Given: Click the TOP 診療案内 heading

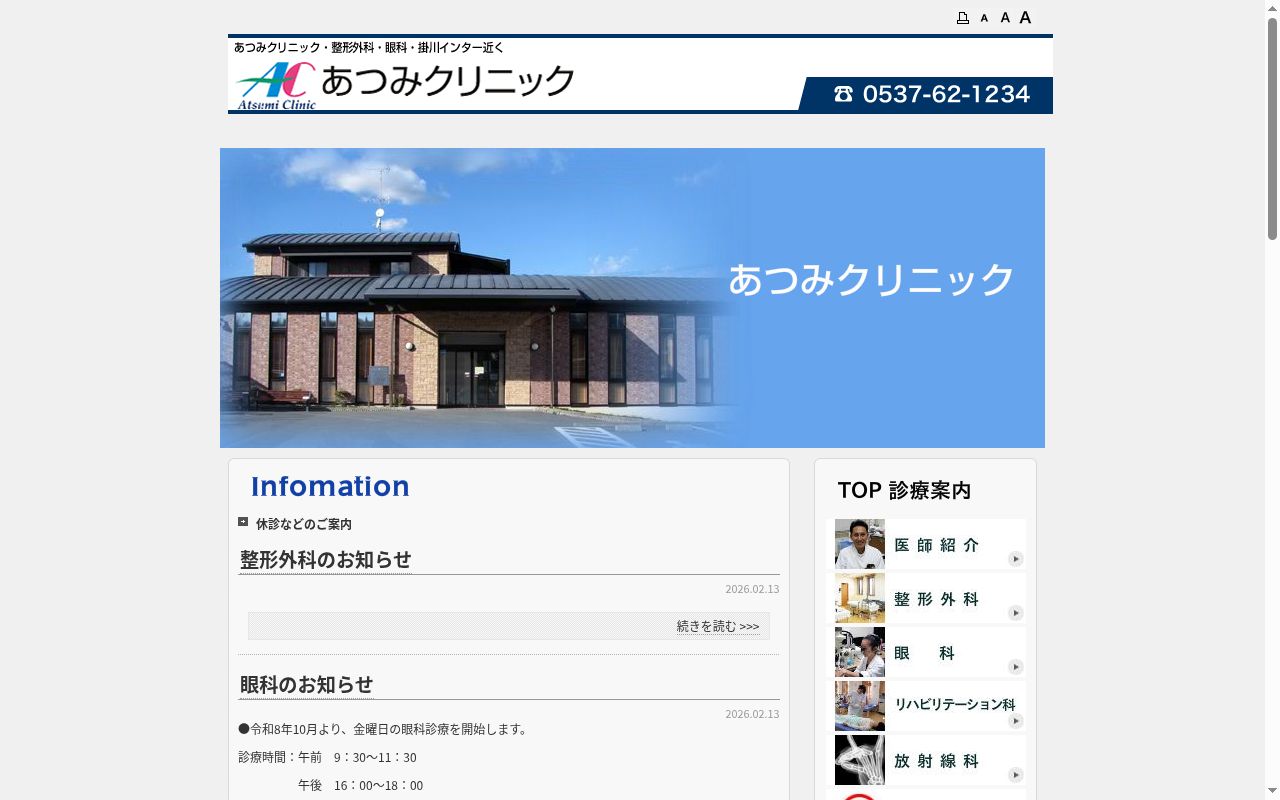Looking at the screenshot, I should [x=904, y=490].
